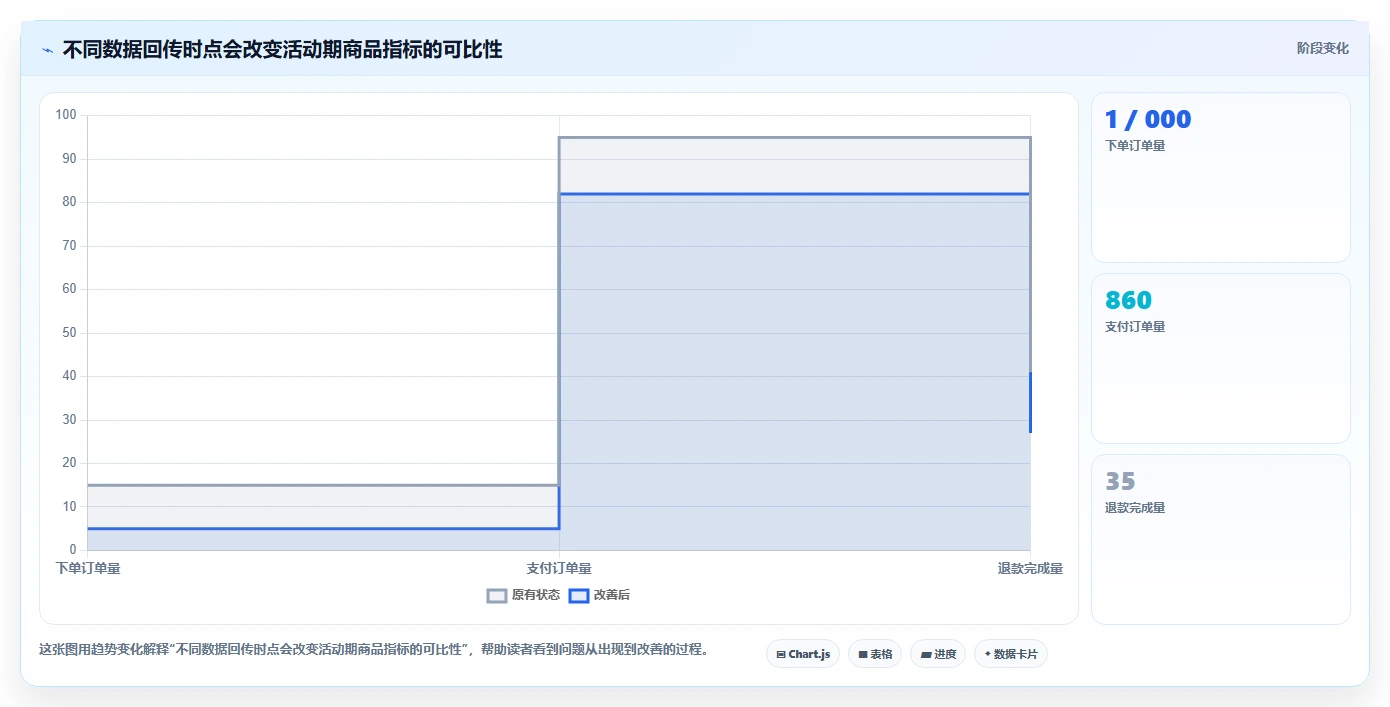Click the 支付订单量 x-axis label

coord(559,568)
